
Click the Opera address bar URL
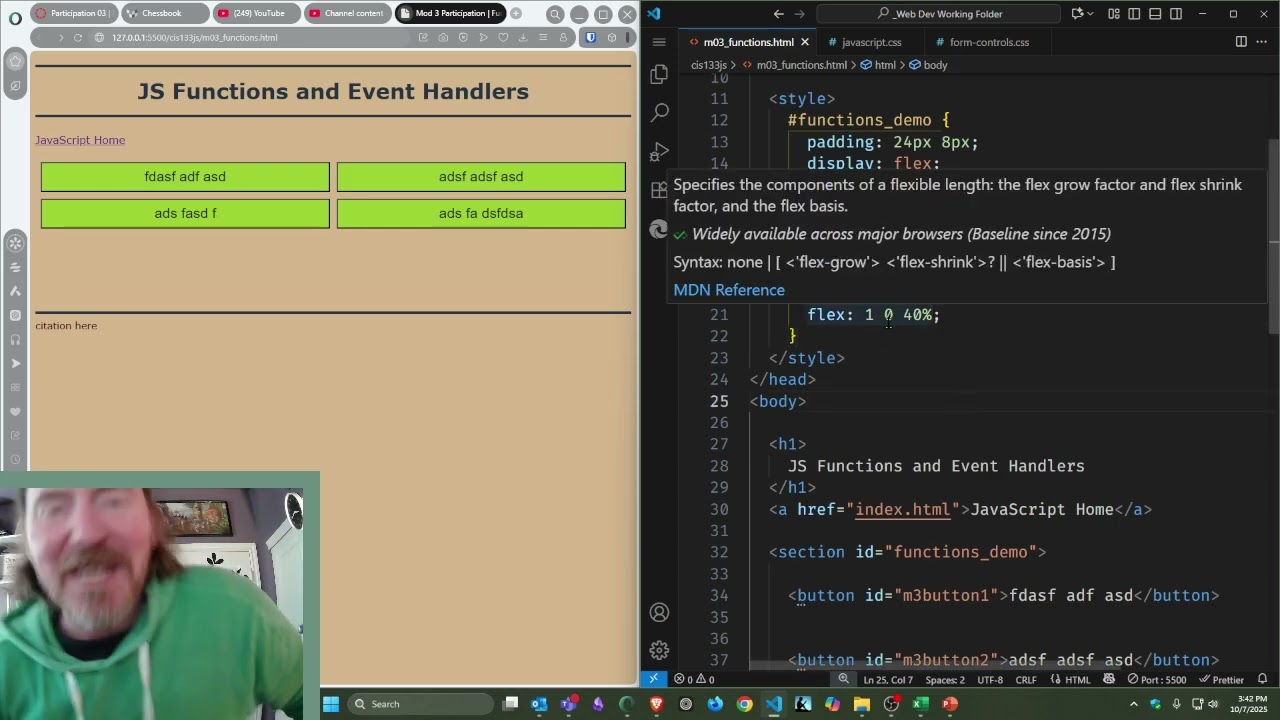(195, 38)
